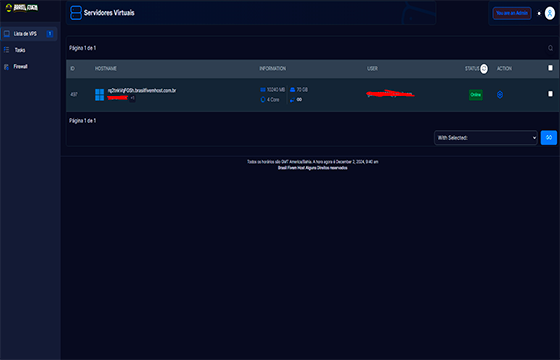Viewport: 560px width, 360px height.
Task: Click the blue Go button
Action: (x=549, y=138)
